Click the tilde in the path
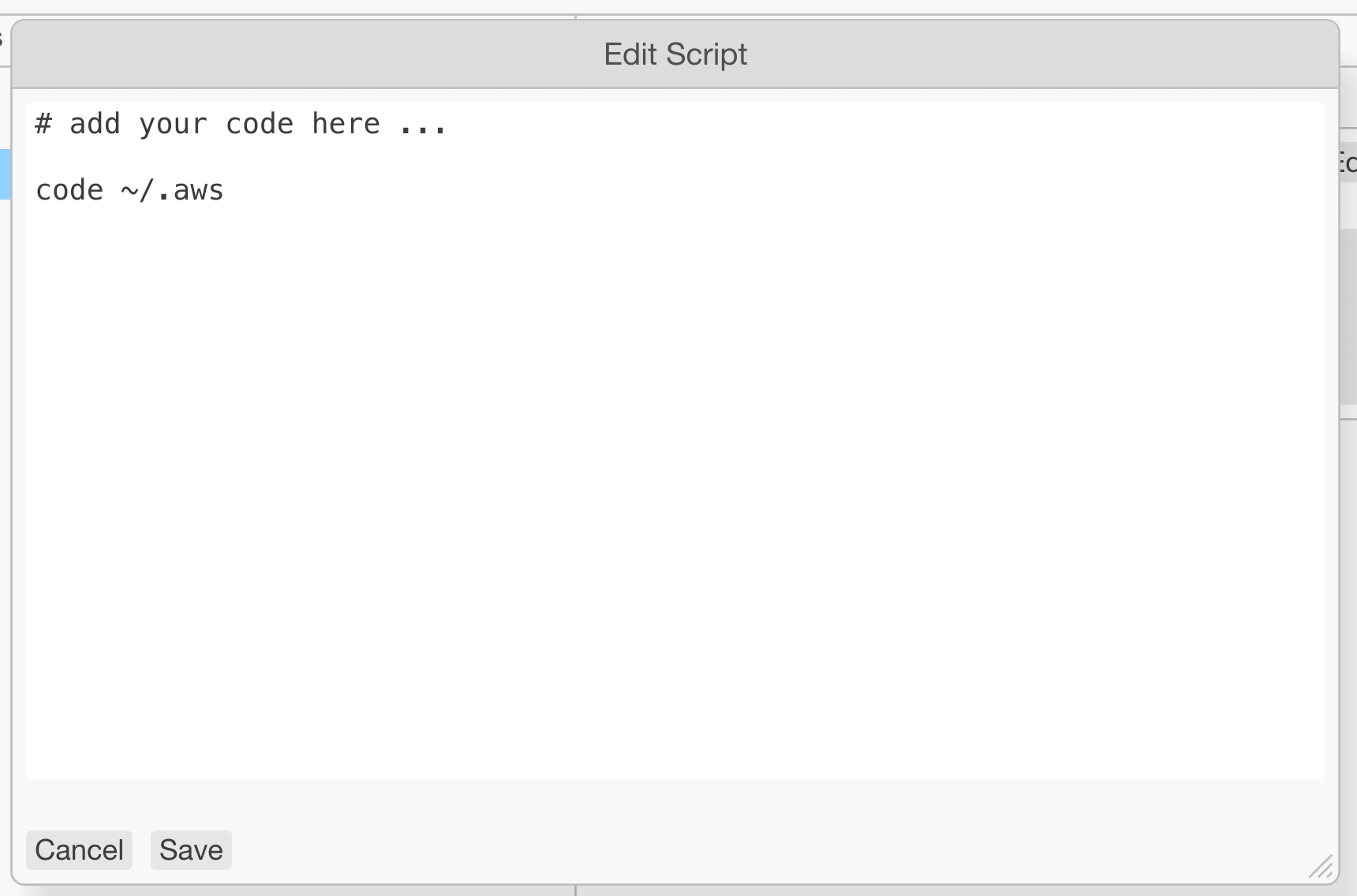Image resolution: width=1357 pixels, height=896 pixels. (x=129, y=191)
